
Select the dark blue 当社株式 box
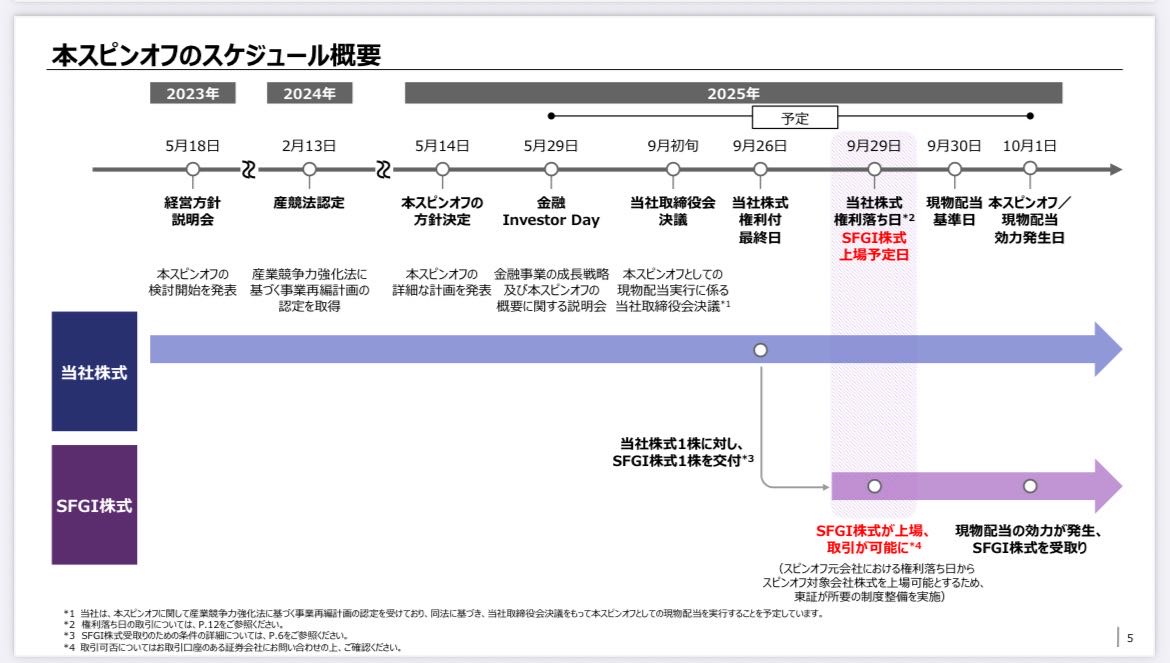(94, 371)
